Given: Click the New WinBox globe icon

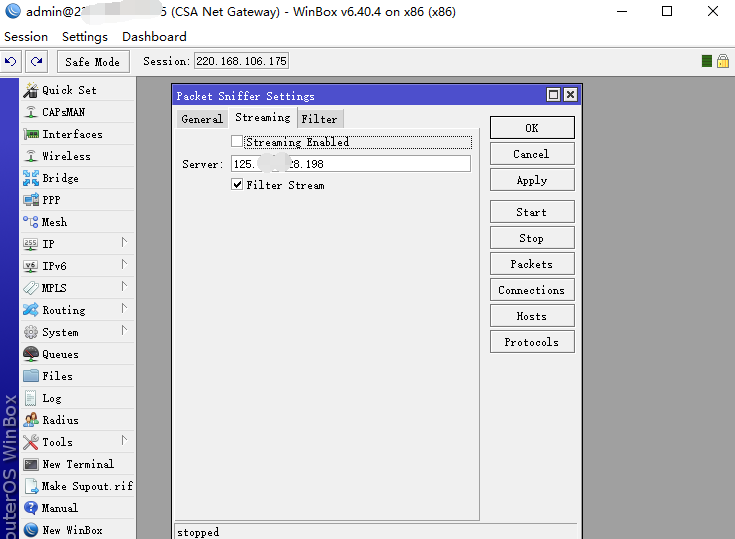Looking at the screenshot, I should pyautogui.click(x=31, y=530).
